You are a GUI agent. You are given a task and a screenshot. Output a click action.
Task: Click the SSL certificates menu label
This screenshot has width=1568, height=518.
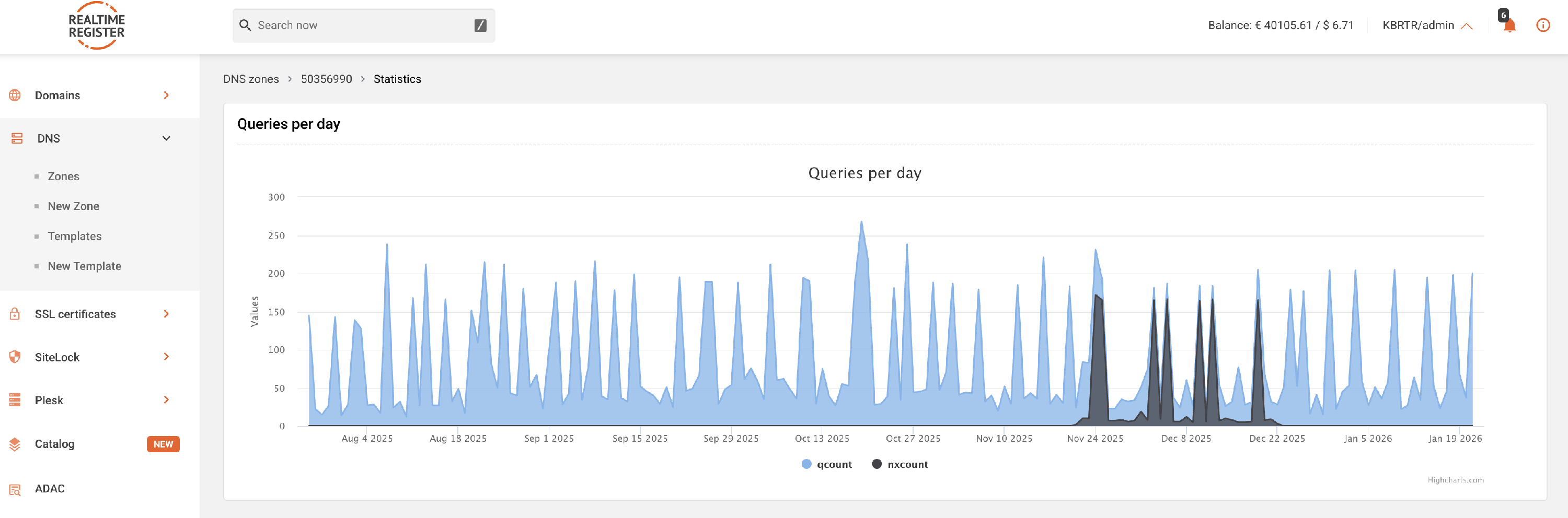[x=75, y=314]
